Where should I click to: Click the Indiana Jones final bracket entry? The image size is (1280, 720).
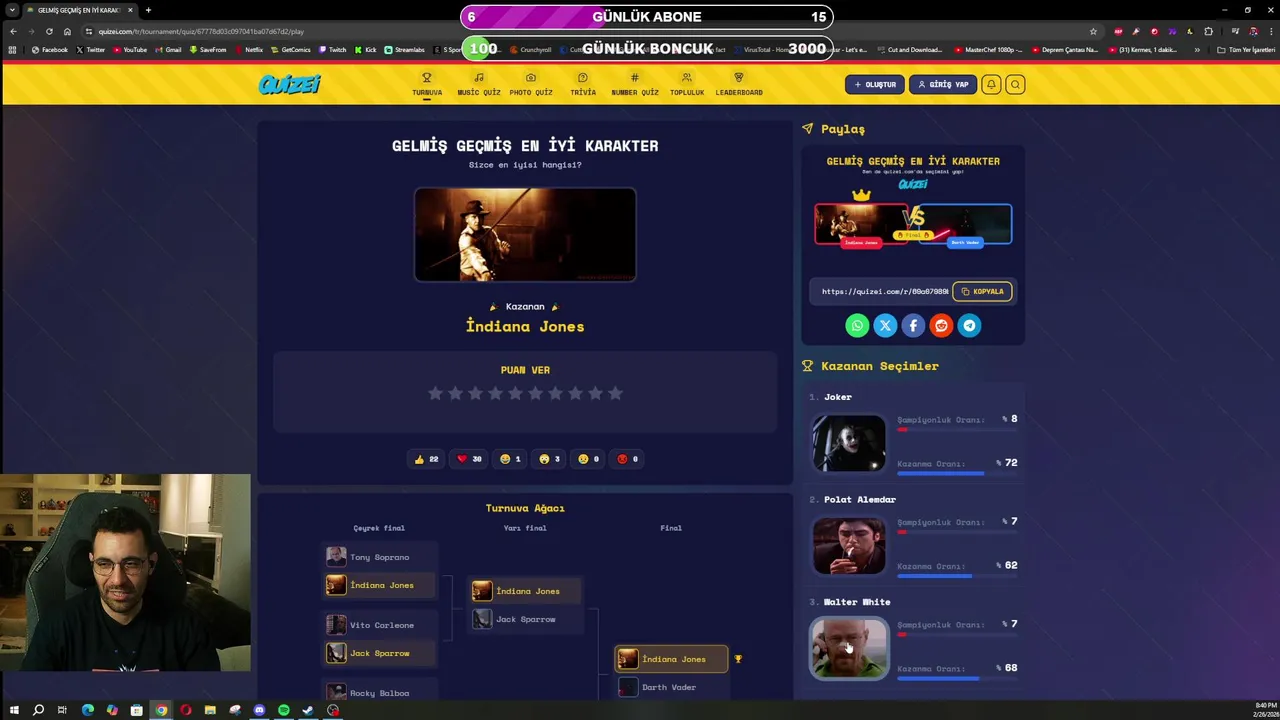point(671,659)
